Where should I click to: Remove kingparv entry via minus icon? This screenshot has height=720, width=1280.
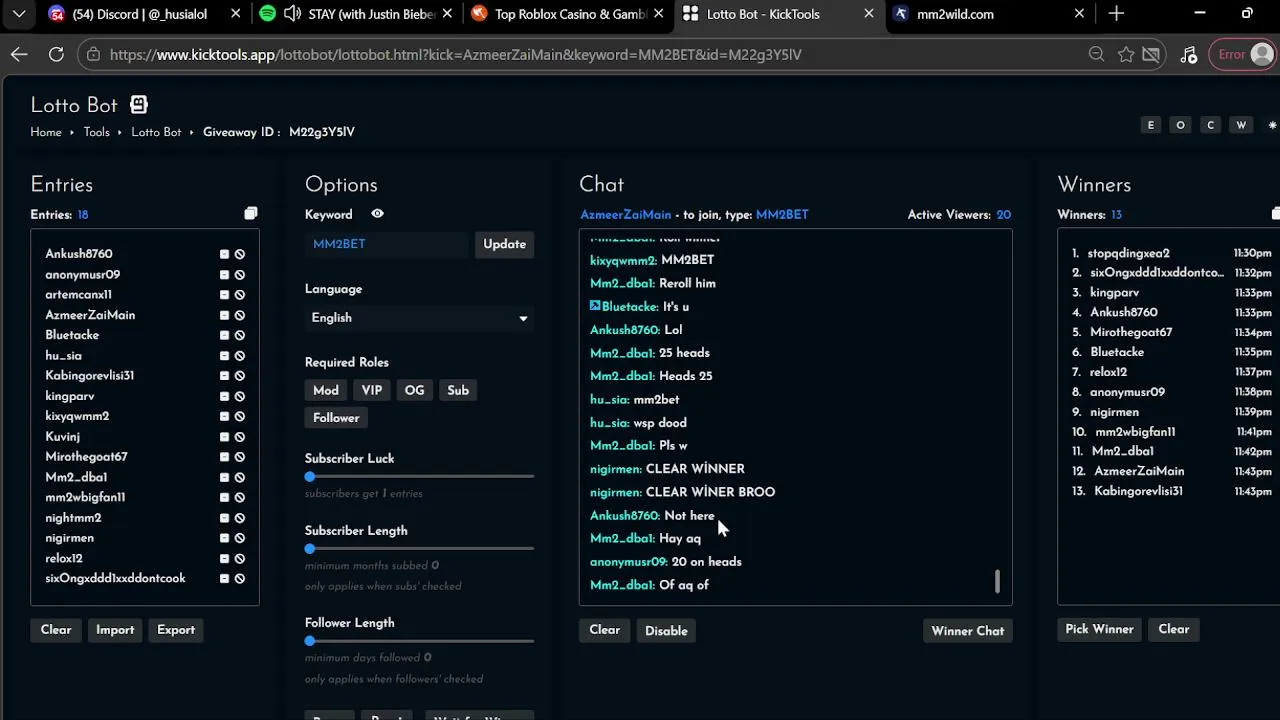coord(224,396)
